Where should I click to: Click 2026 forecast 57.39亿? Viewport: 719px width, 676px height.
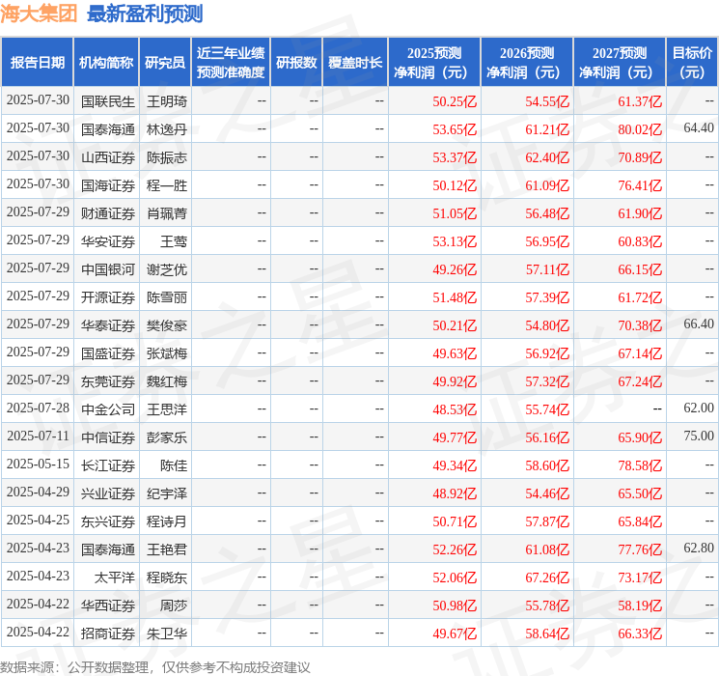tap(547, 298)
